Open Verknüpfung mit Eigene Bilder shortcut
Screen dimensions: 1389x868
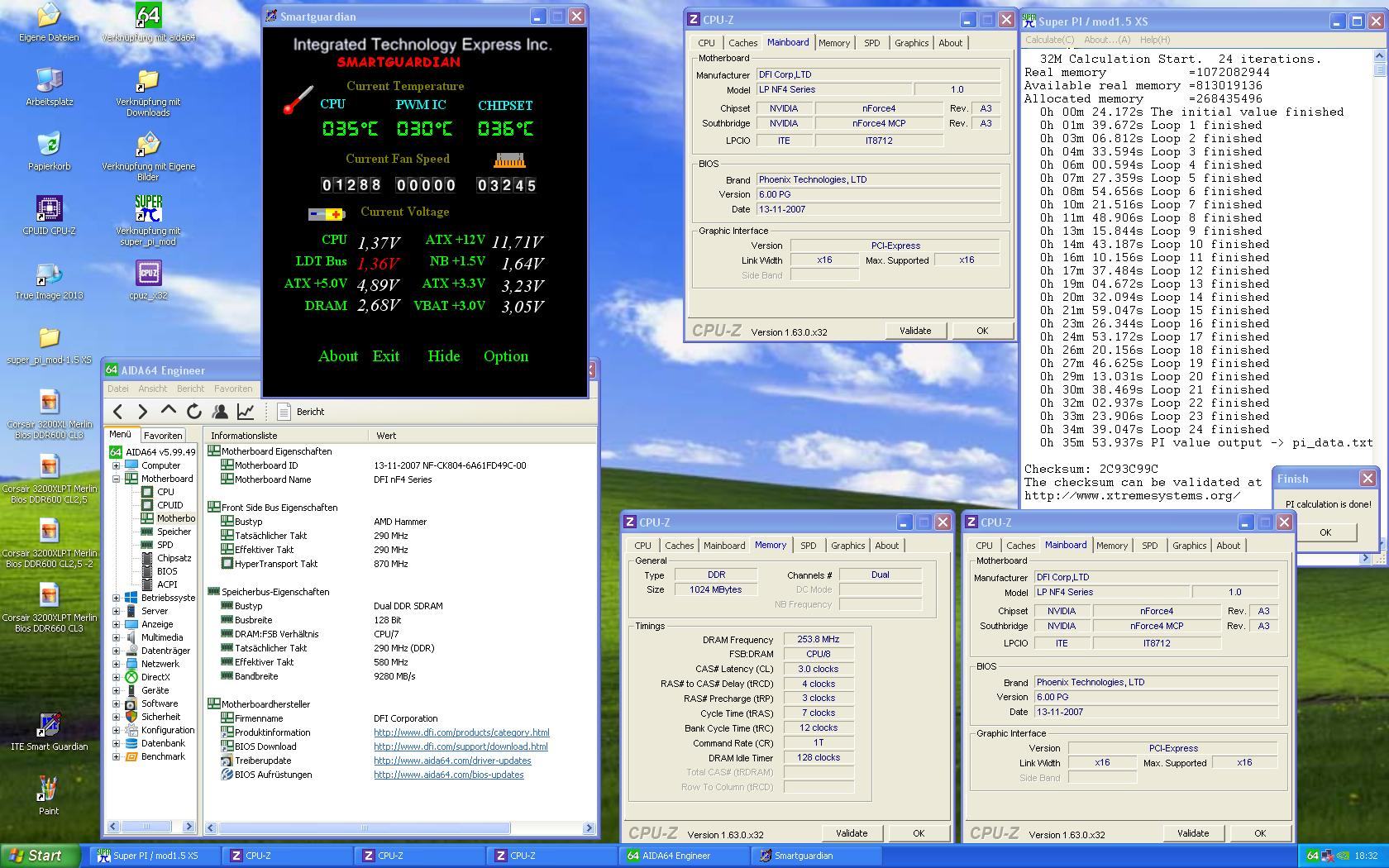[148, 157]
